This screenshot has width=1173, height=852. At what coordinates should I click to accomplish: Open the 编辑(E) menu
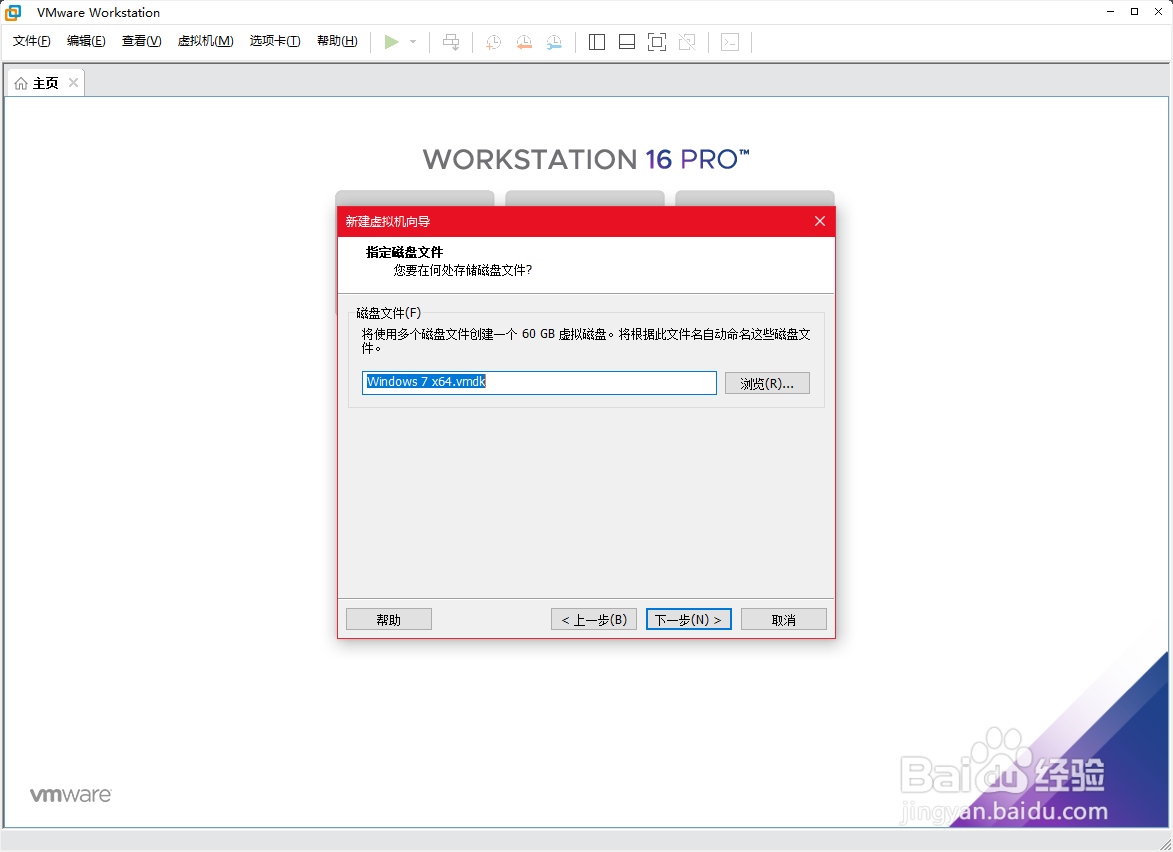pos(86,41)
